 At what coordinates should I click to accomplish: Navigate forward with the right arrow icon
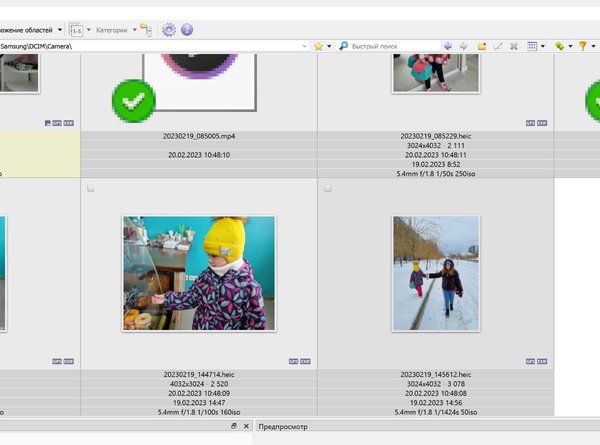pos(463,46)
